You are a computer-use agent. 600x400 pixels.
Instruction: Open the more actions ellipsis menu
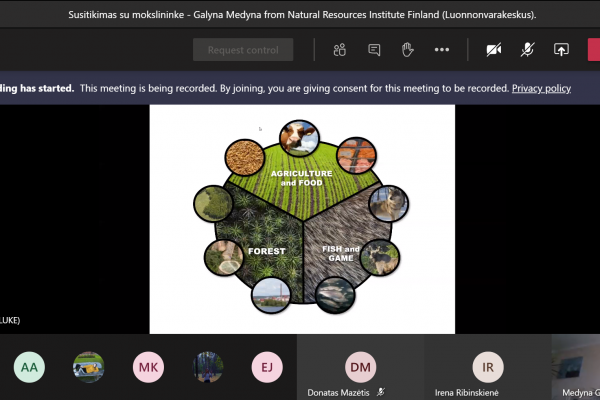[x=442, y=50]
